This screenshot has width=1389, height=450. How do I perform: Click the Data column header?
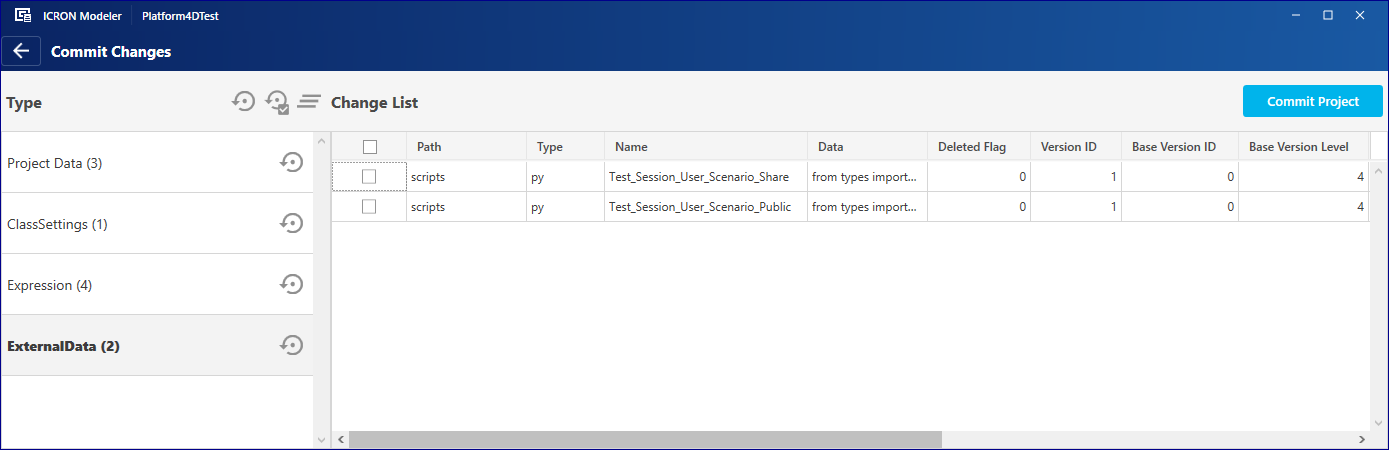point(868,146)
